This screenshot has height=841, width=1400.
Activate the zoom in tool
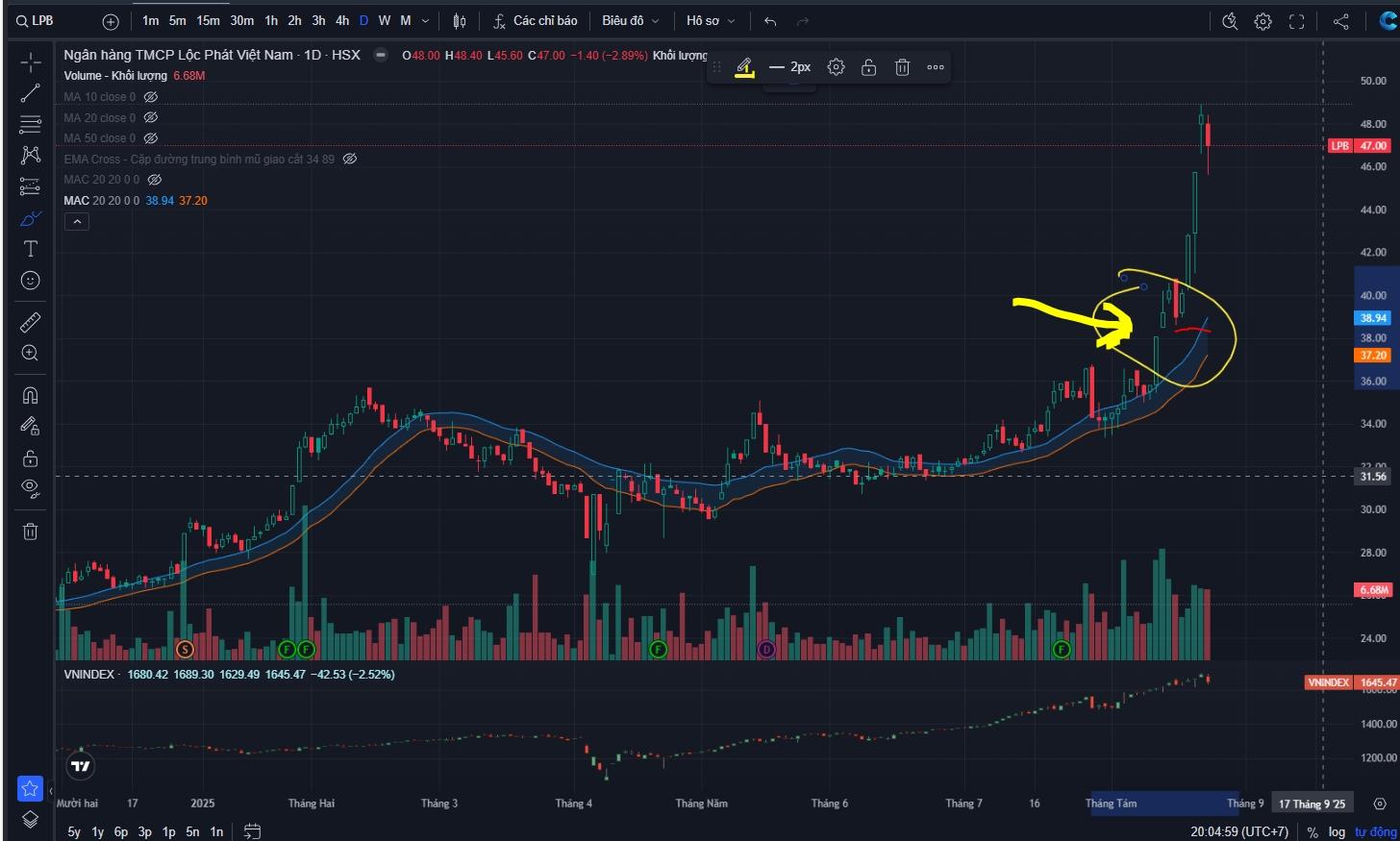pyautogui.click(x=31, y=353)
